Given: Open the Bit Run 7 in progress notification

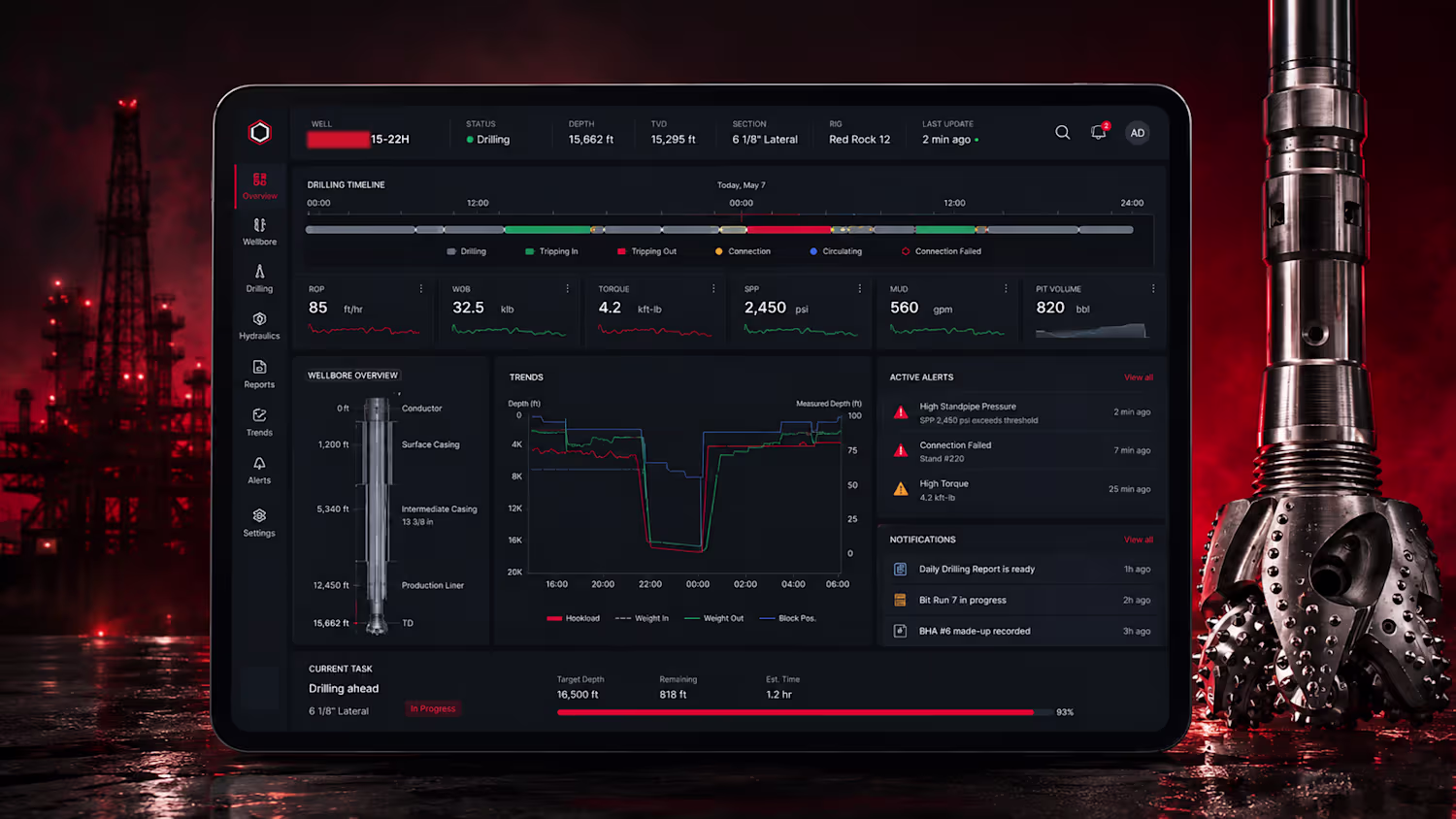Looking at the screenshot, I should [x=1021, y=600].
